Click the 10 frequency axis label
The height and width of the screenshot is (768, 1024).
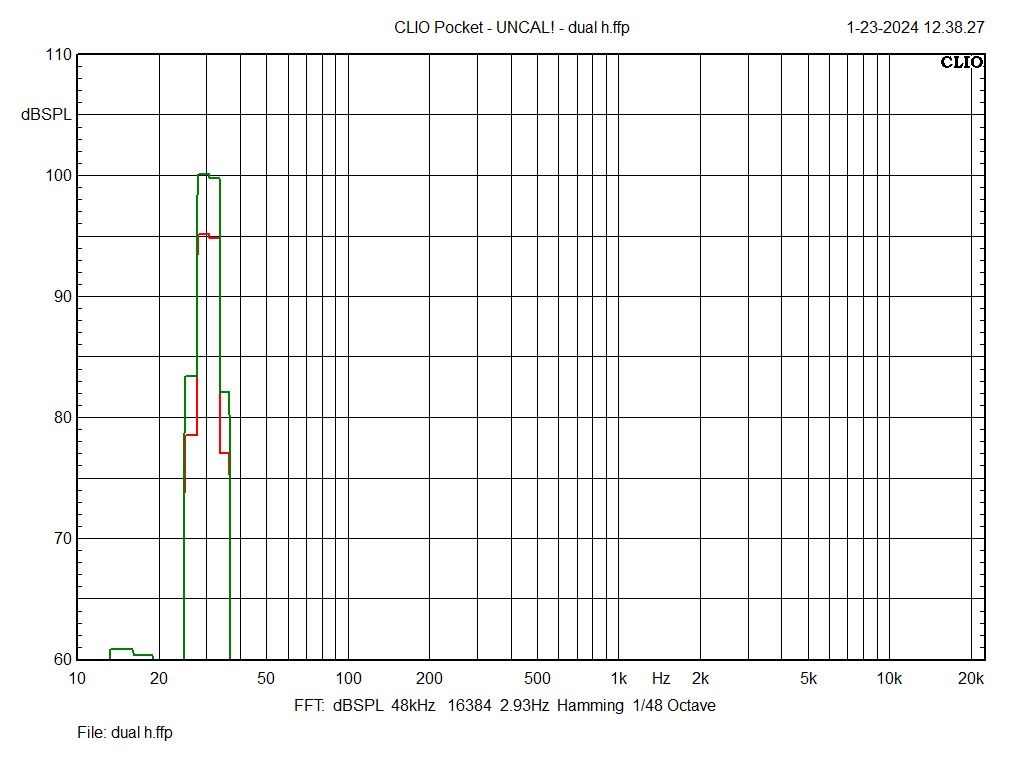[x=77, y=679]
